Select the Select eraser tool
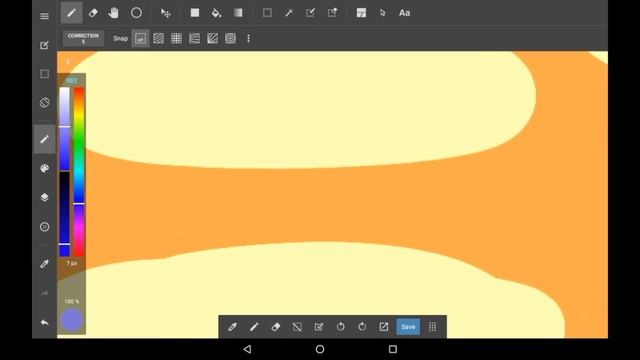This screenshot has height=360, width=640. pos(332,13)
